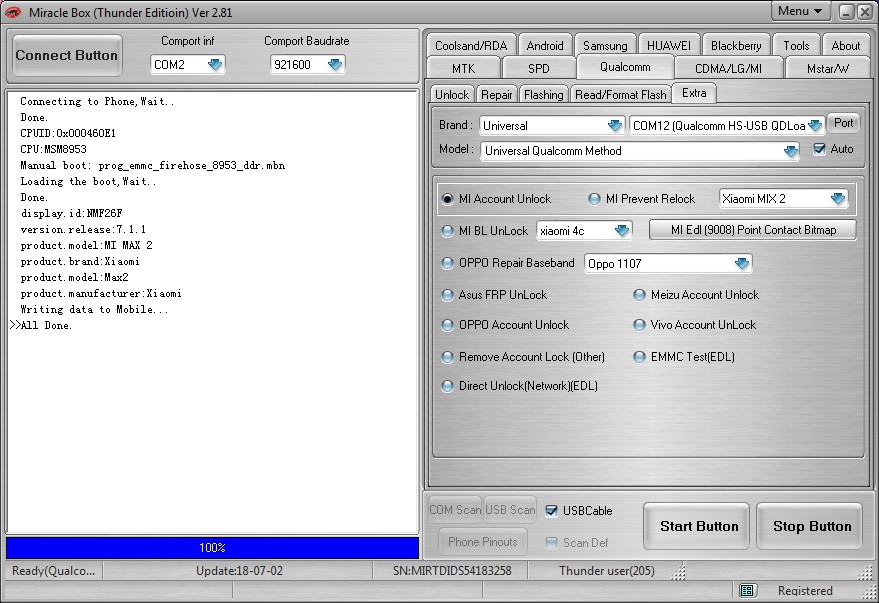Open the About tab
This screenshot has height=603, width=879.
[845, 45]
